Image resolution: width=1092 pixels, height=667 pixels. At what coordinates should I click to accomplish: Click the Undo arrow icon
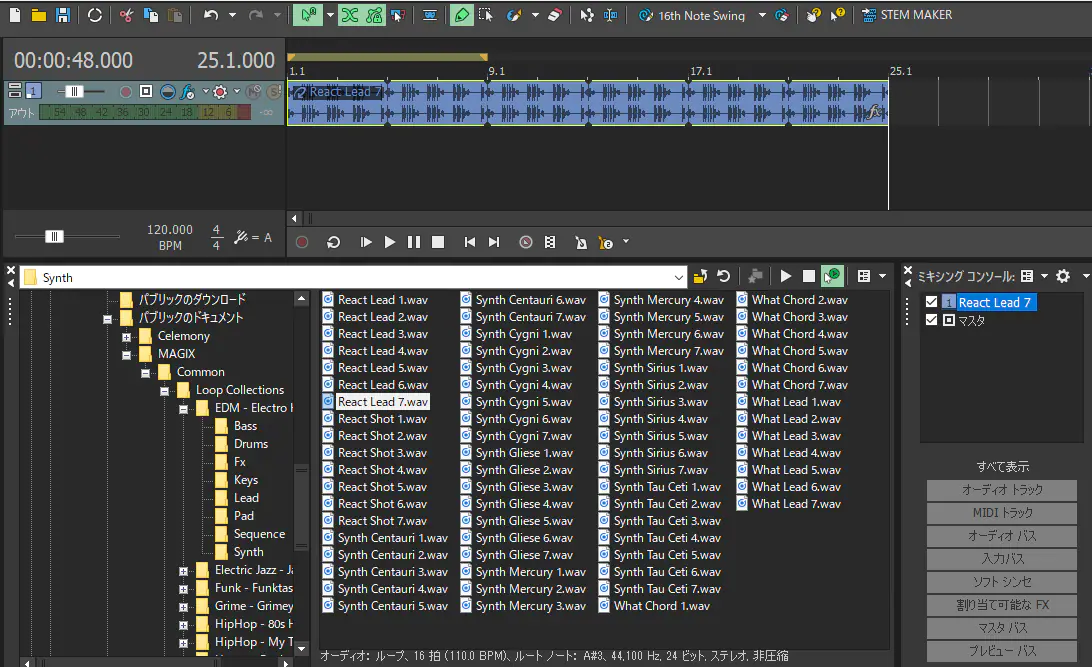[x=210, y=15]
